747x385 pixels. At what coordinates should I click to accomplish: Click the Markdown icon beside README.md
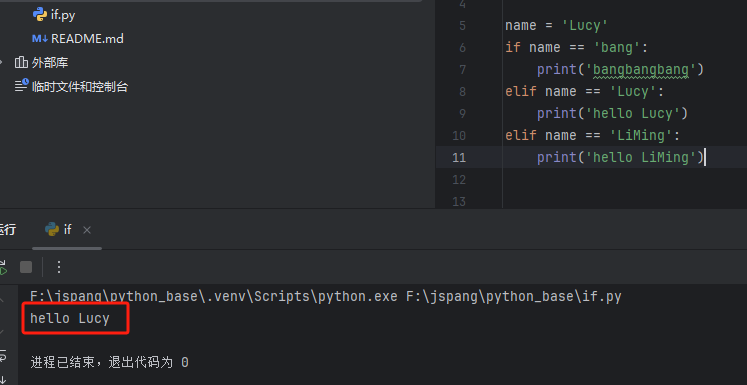pyautogui.click(x=40, y=39)
